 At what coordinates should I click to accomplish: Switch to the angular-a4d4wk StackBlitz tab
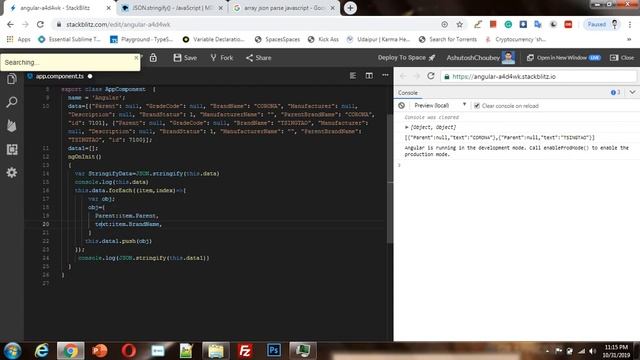60,8
